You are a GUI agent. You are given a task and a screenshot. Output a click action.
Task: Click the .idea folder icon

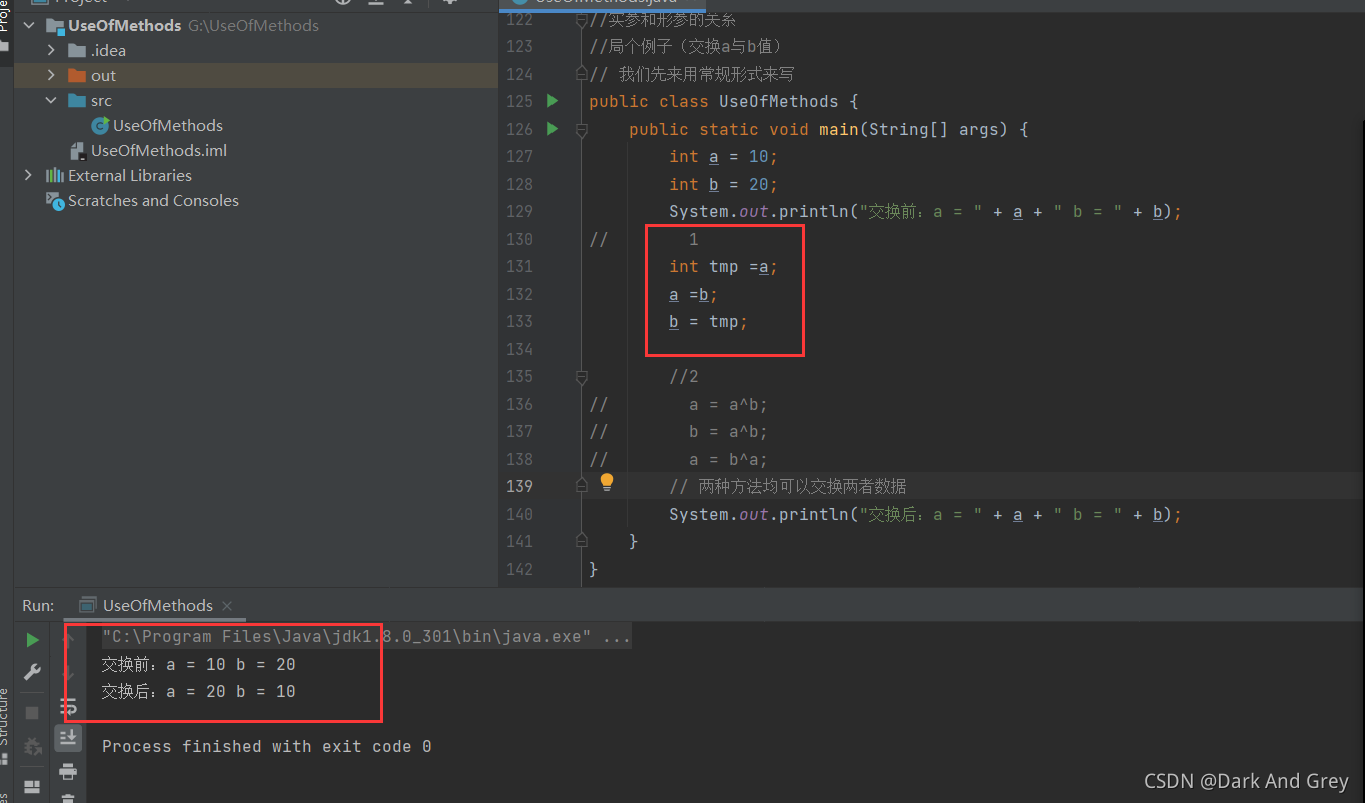(77, 50)
